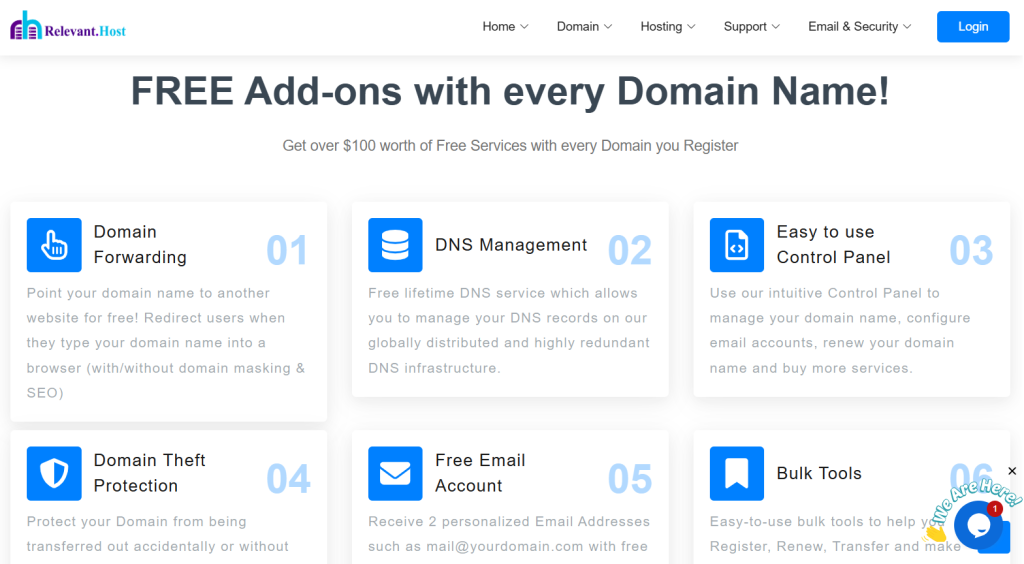This screenshot has height=564, width=1024.
Task: Click the Domain Theft Protection shield icon
Action: click(54, 473)
